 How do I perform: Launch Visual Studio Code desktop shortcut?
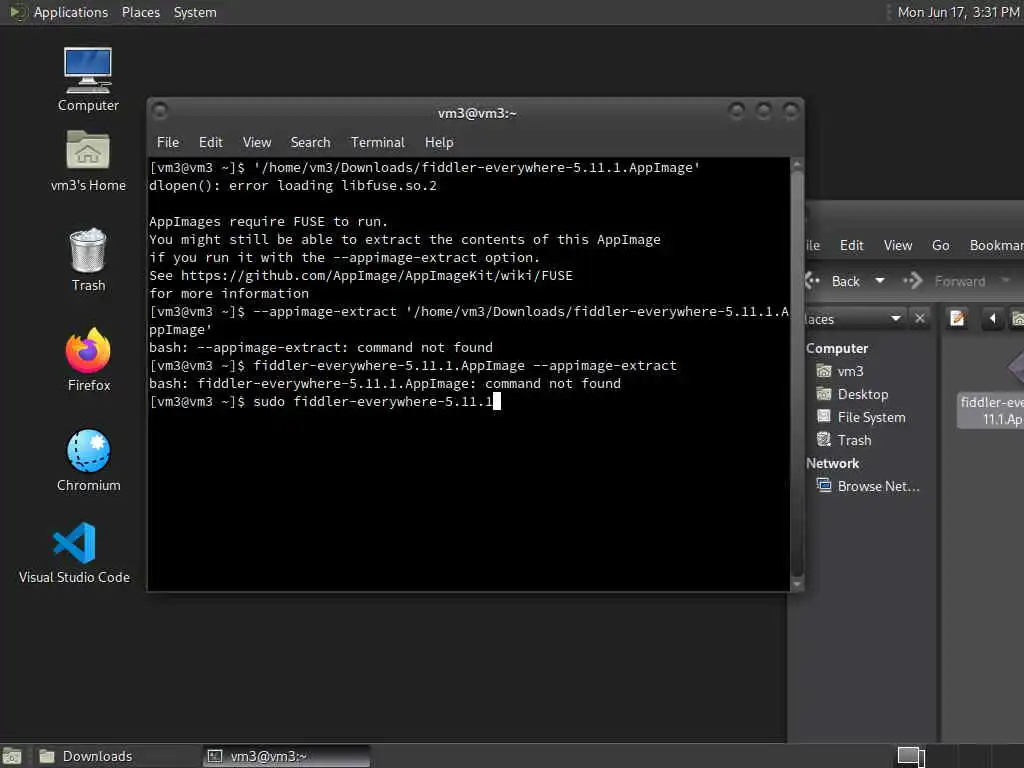tap(74, 552)
